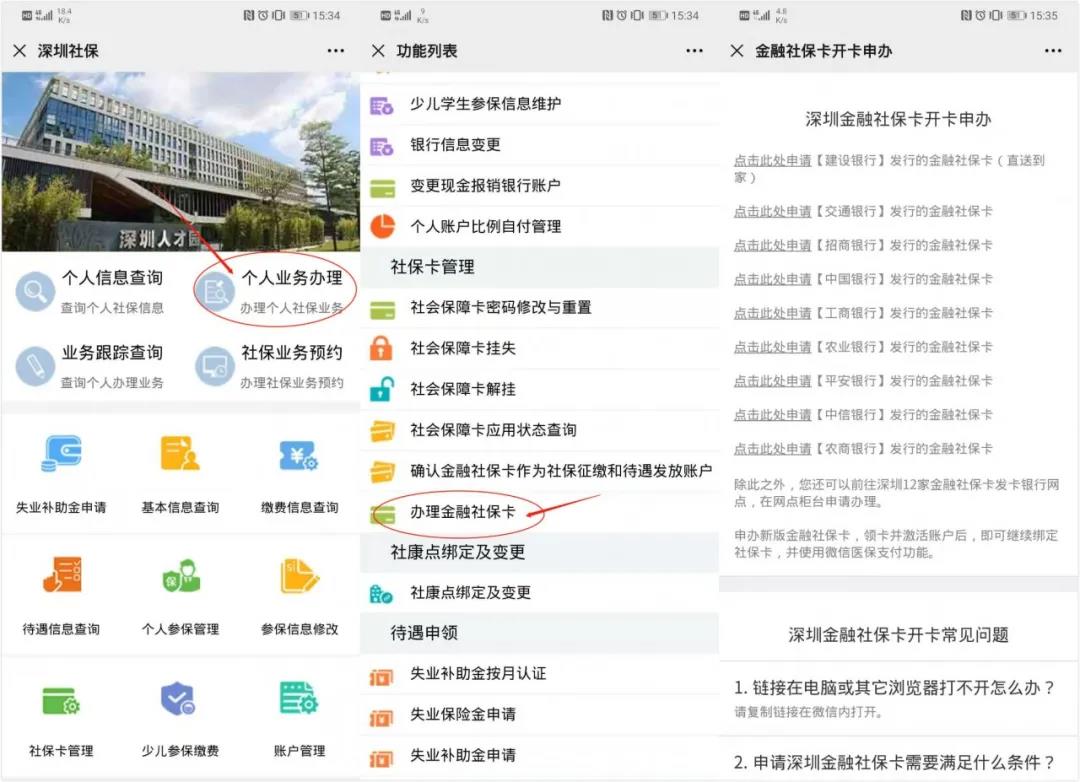Open 少儿参保缴费 shield icon
Image resolution: width=1080 pixels, height=782 pixels.
pyautogui.click(x=178, y=700)
